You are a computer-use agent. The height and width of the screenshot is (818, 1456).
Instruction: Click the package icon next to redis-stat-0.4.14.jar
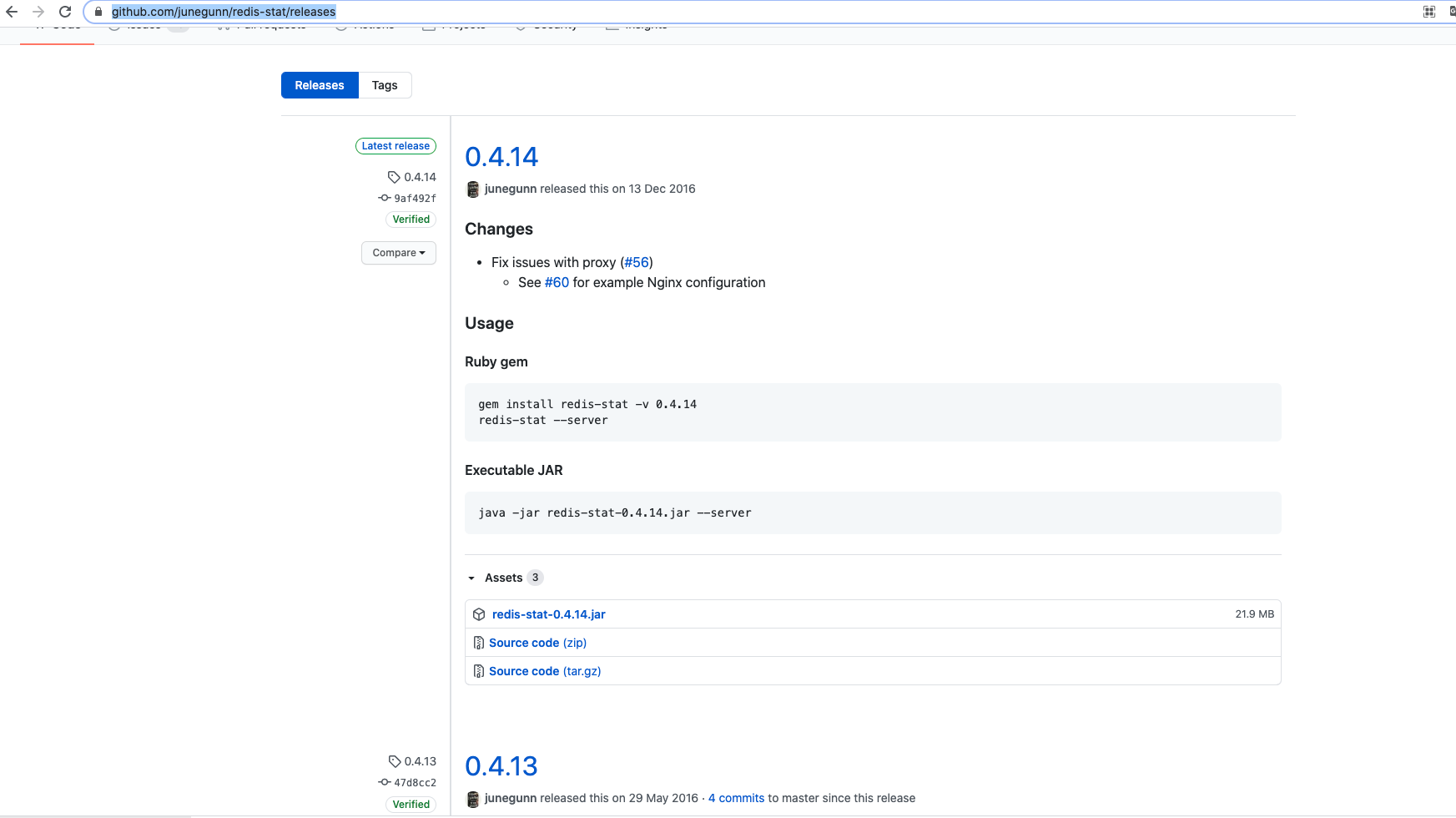click(479, 614)
